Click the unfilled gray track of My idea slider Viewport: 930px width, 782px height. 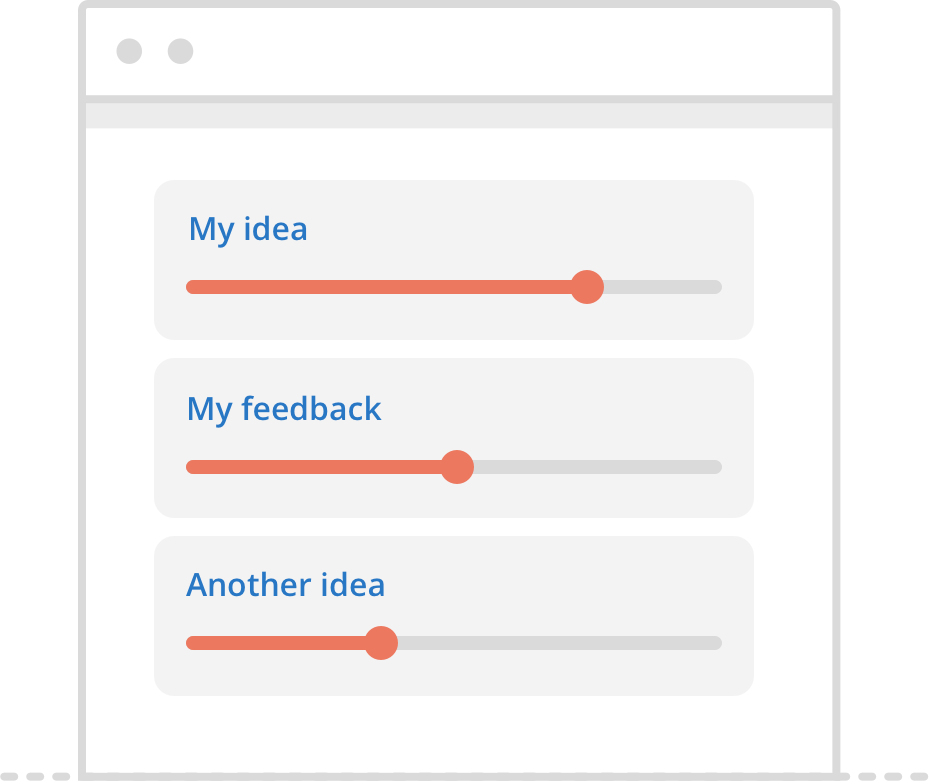(x=663, y=287)
